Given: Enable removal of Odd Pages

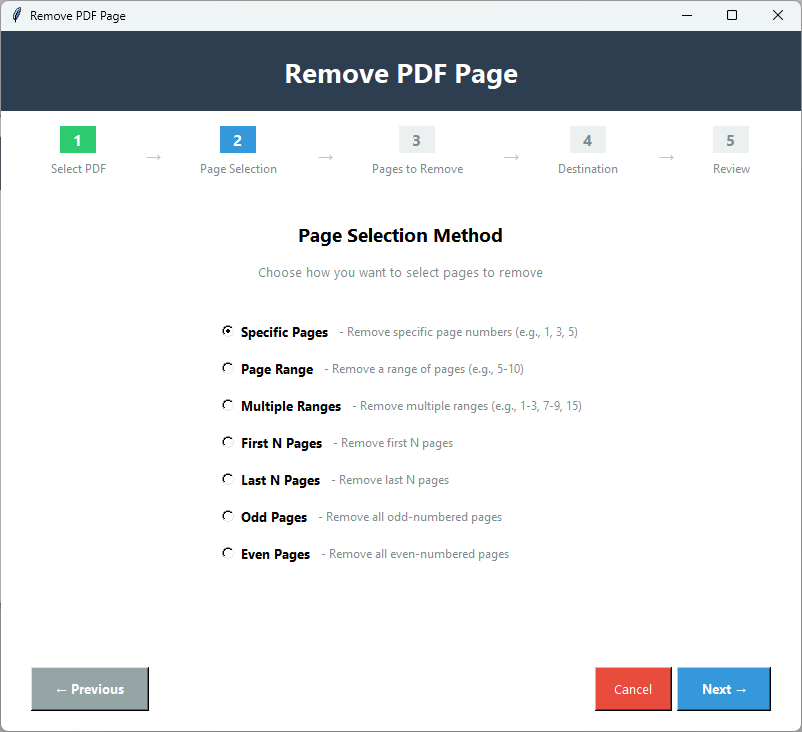Looking at the screenshot, I should [228, 516].
